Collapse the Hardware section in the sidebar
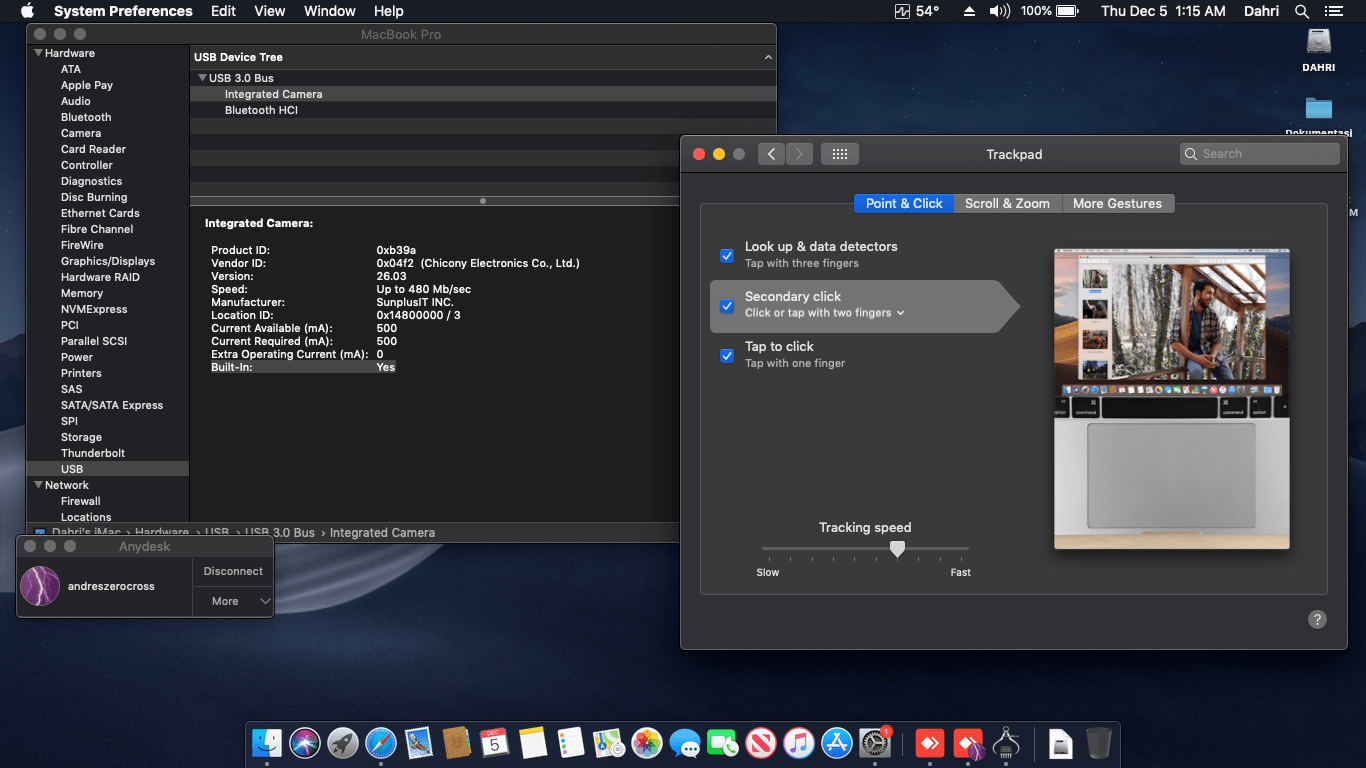Image resolution: width=1366 pixels, height=768 pixels. coord(39,53)
